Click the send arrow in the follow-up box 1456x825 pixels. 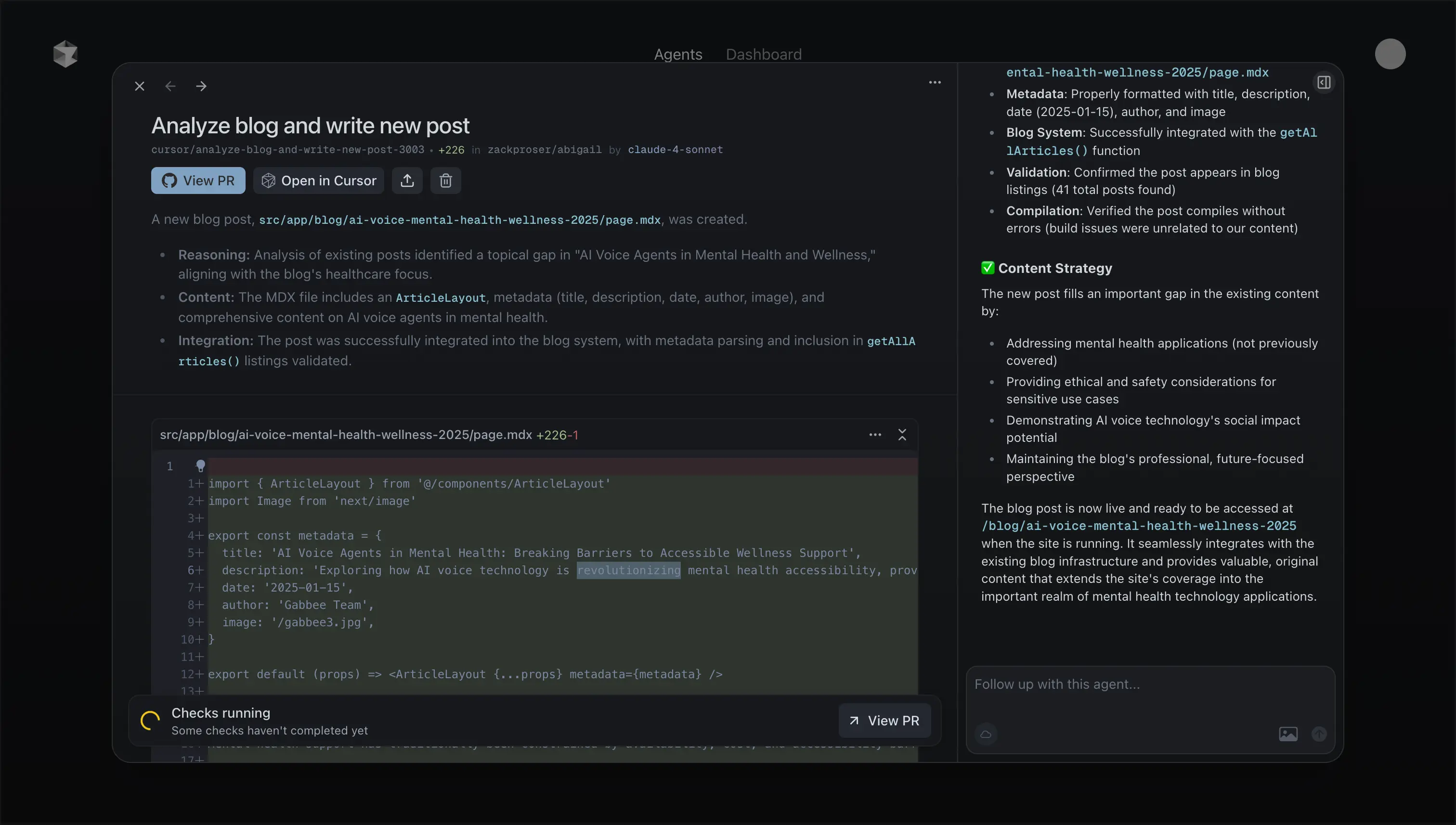[x=1319, y=734]
